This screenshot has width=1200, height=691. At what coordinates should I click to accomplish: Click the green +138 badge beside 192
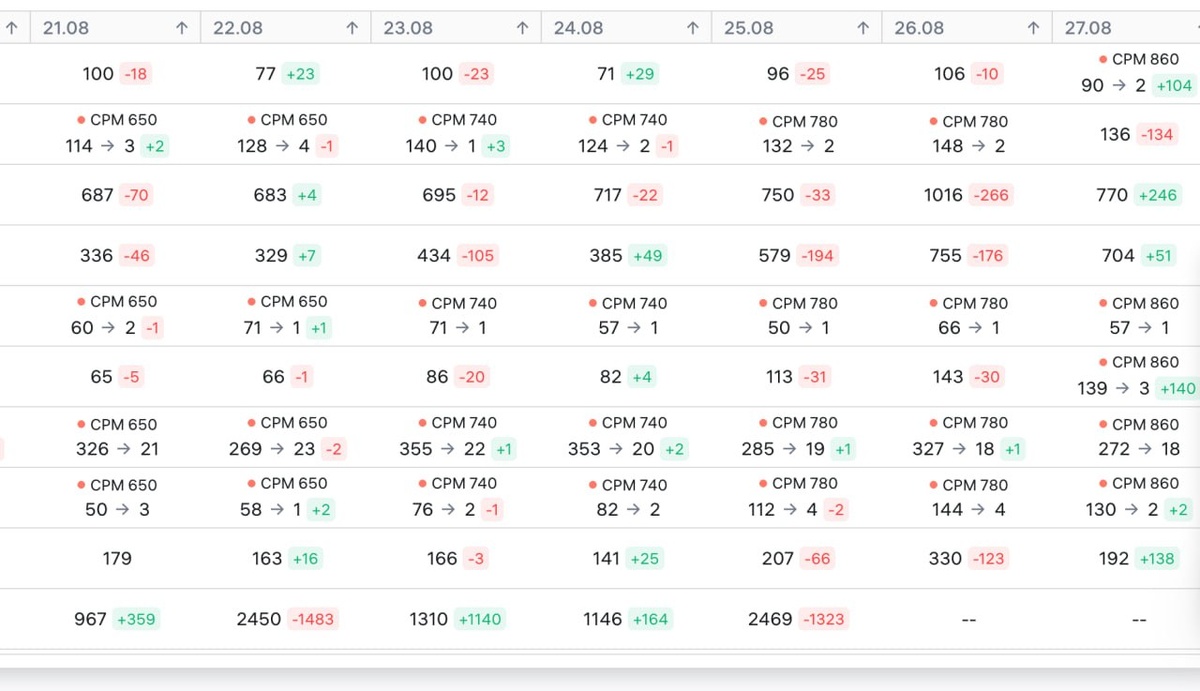(1158, 559)
